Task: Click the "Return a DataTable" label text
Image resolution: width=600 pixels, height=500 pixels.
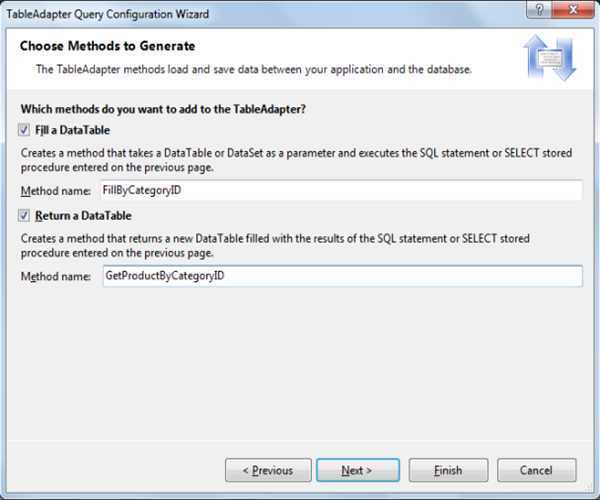Action: pyautogui.click(x=83, y=215)
